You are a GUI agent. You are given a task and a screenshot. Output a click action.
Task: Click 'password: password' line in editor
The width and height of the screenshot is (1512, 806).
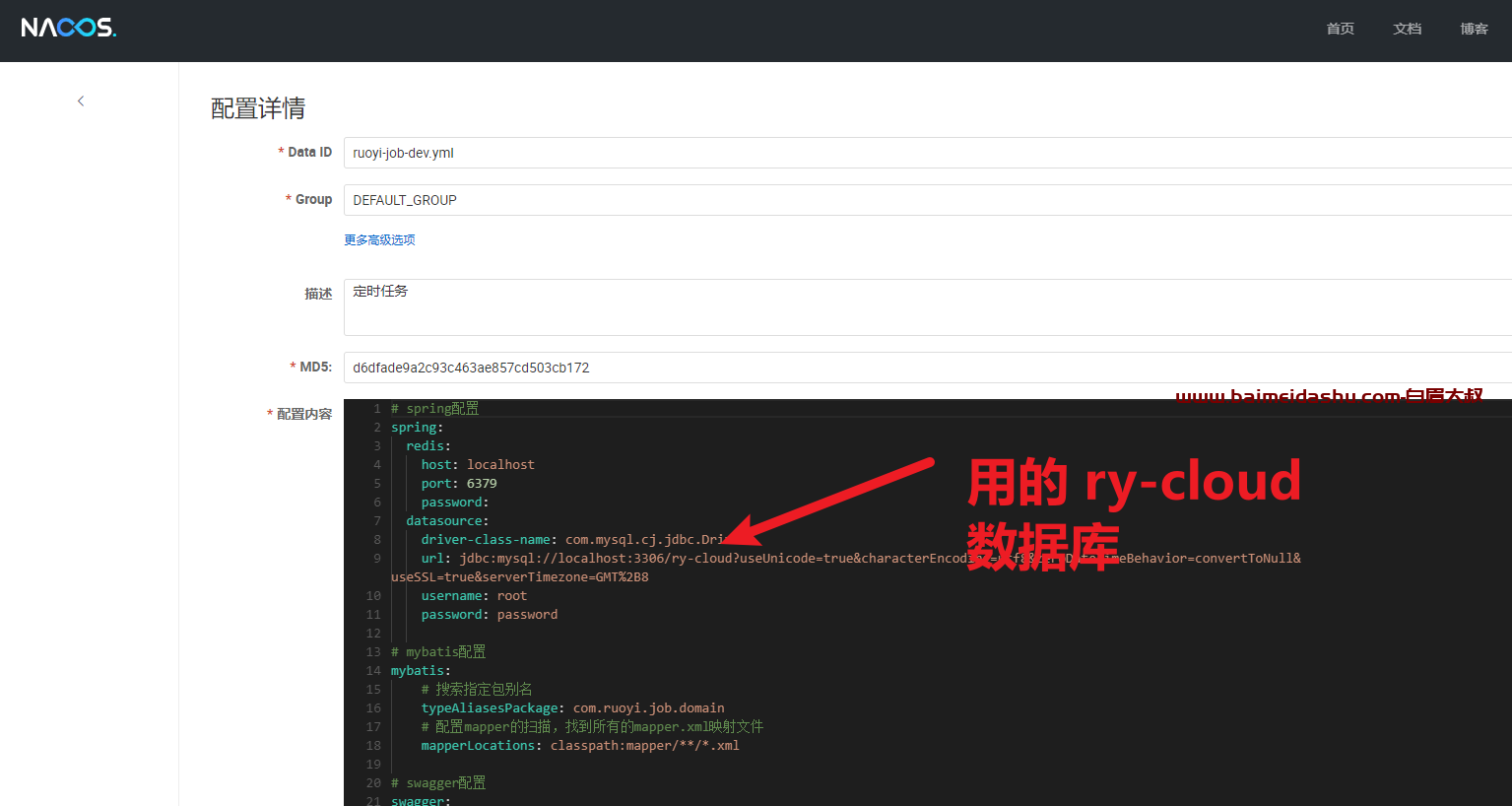(x=490, y=614)
